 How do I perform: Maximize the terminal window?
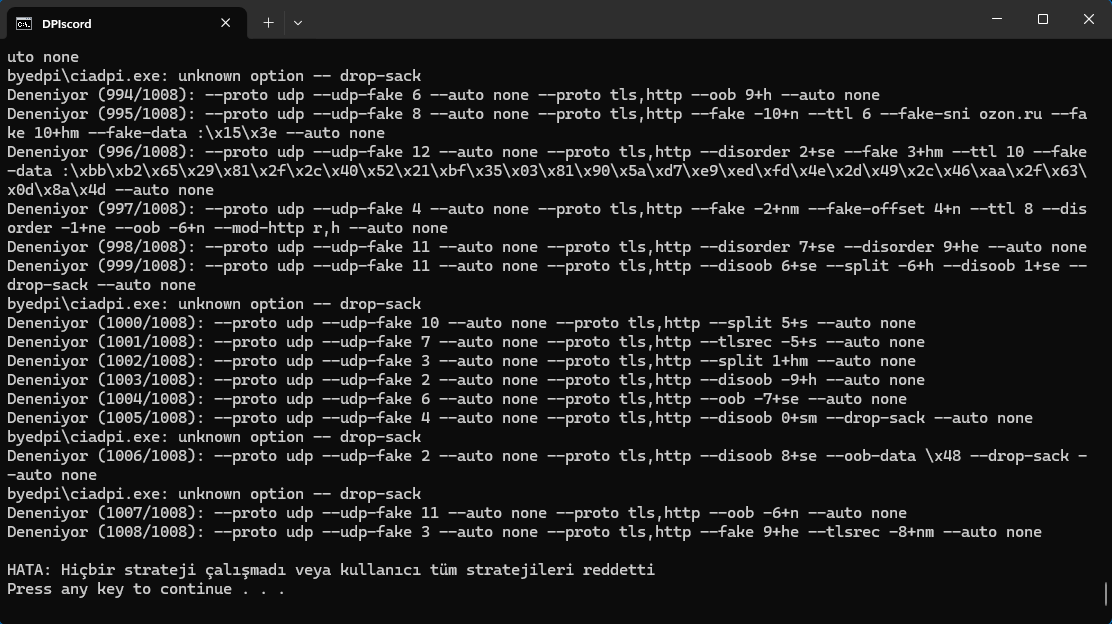coord(1042,19)
